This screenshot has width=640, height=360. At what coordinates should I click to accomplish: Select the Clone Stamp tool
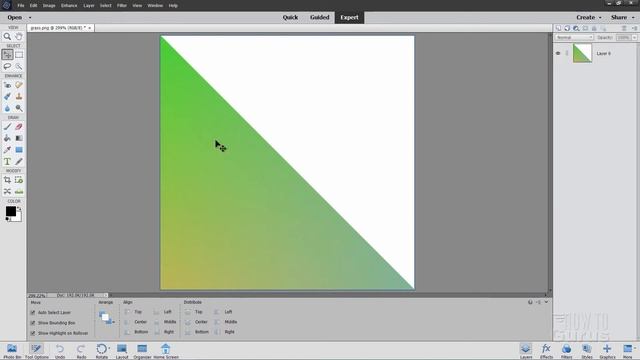click(19, 96)
